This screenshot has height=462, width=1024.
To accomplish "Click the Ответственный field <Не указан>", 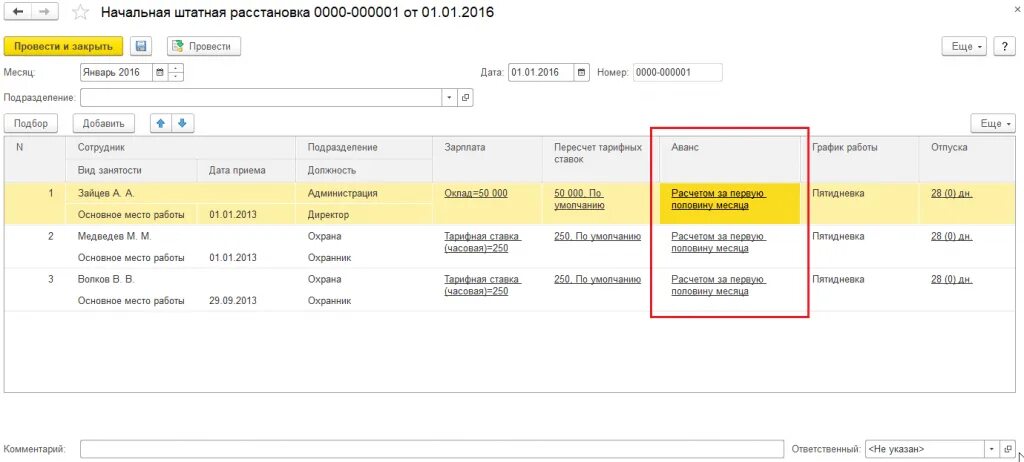I will pos(925,449).
